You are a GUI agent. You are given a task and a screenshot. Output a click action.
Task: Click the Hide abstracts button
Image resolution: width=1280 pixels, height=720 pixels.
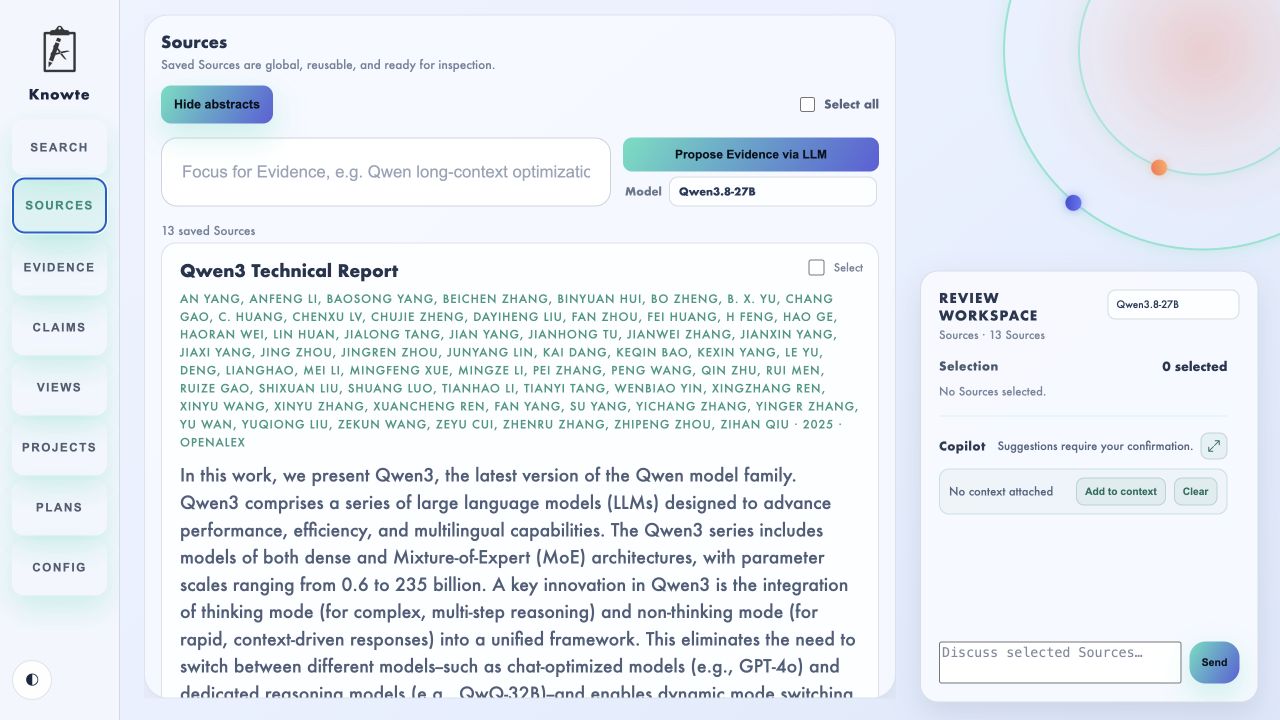(x=217, y=104)
